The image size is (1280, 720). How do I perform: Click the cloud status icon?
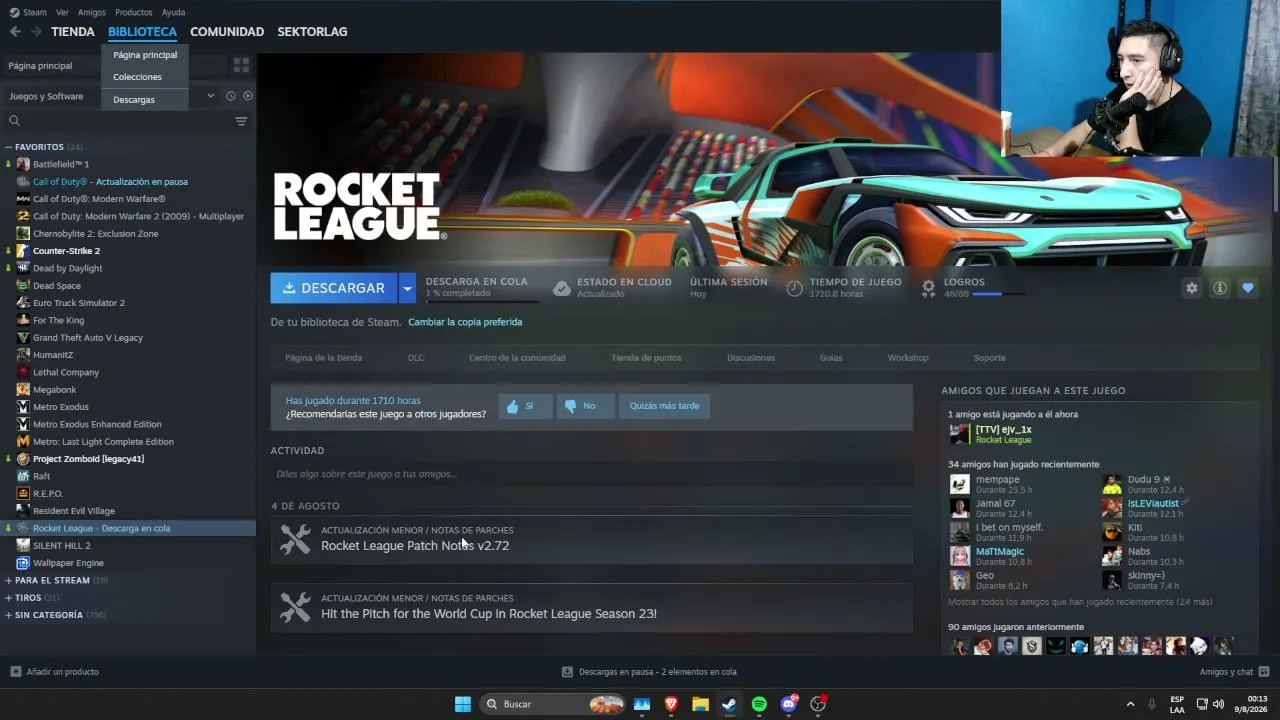[562, 288]
